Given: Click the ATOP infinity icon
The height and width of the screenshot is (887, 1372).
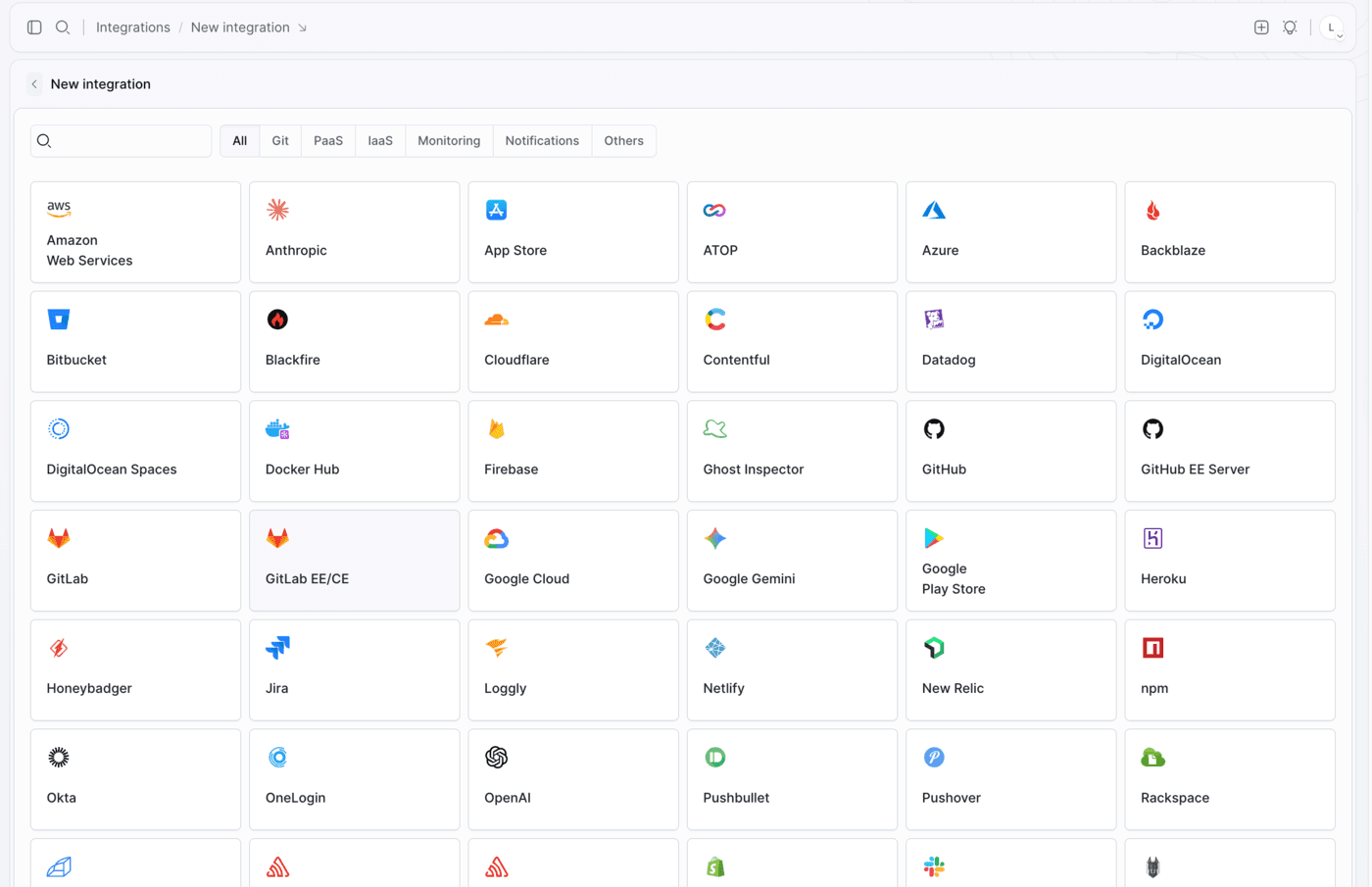Looking at the screenshot, I should tap(714, 210).
